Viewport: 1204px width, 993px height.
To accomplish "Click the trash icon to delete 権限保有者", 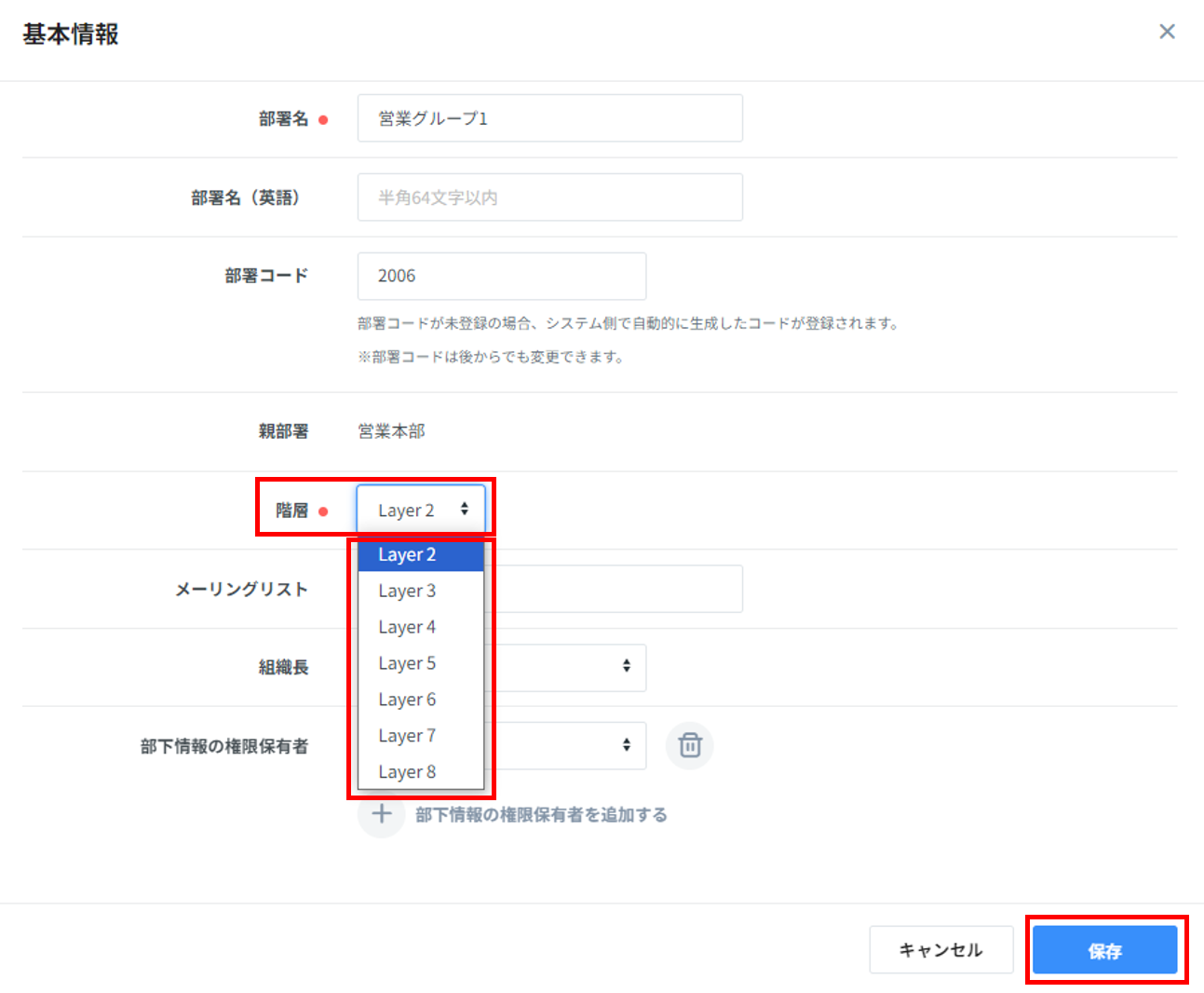I will 689,745.
